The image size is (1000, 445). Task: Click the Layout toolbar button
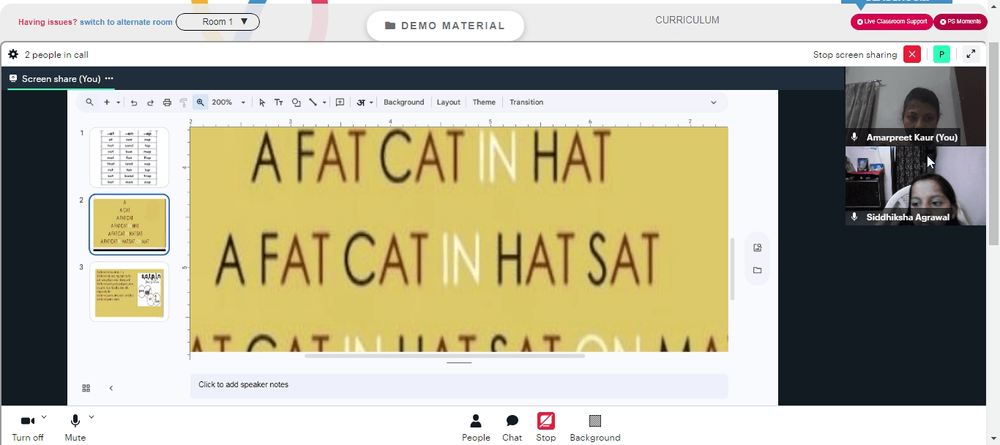(448, 102)
